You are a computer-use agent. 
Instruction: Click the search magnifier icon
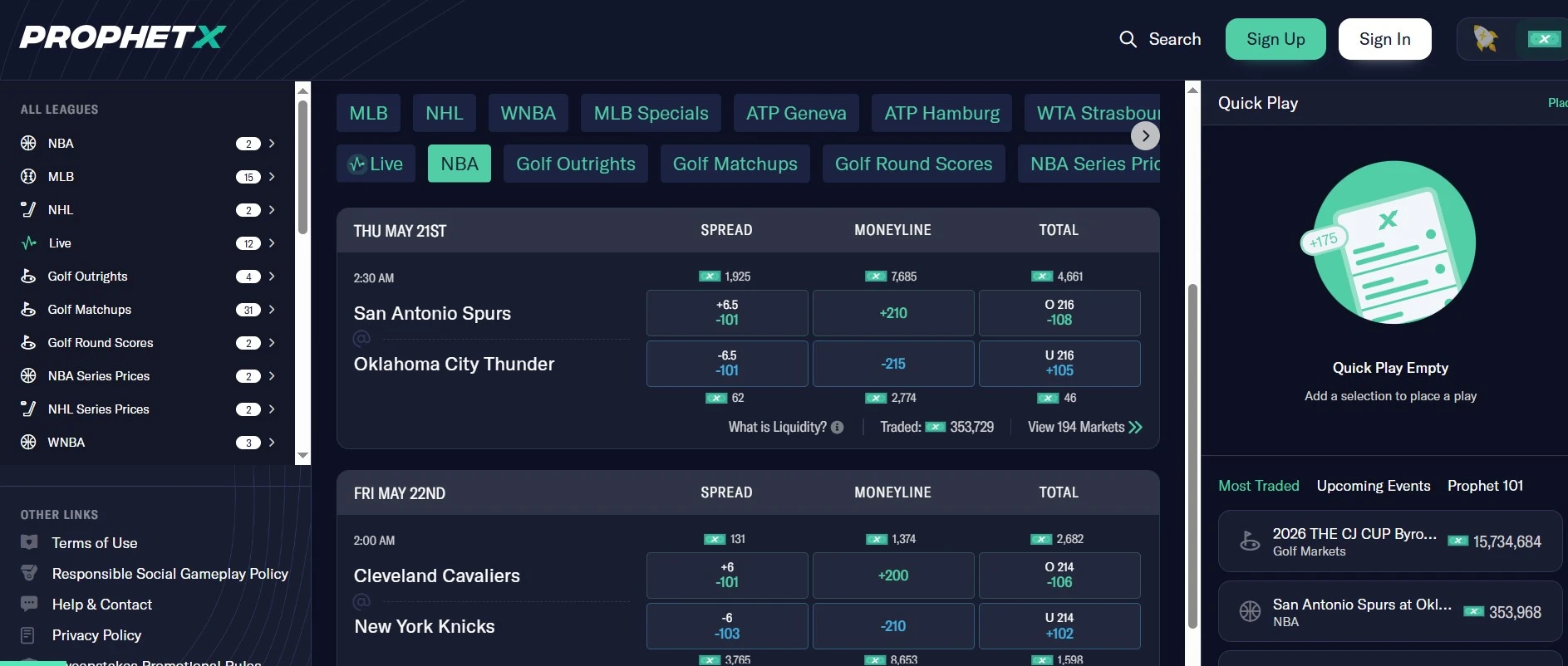click(1128, 39)
